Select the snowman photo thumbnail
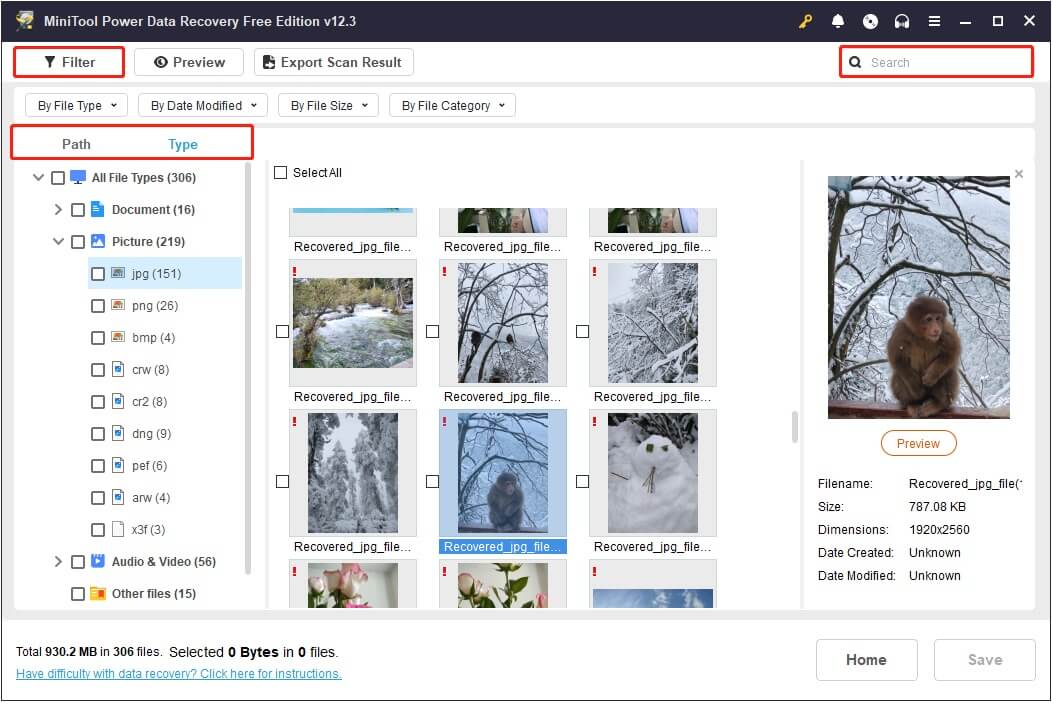1053x704 pixels. (653, 473)
